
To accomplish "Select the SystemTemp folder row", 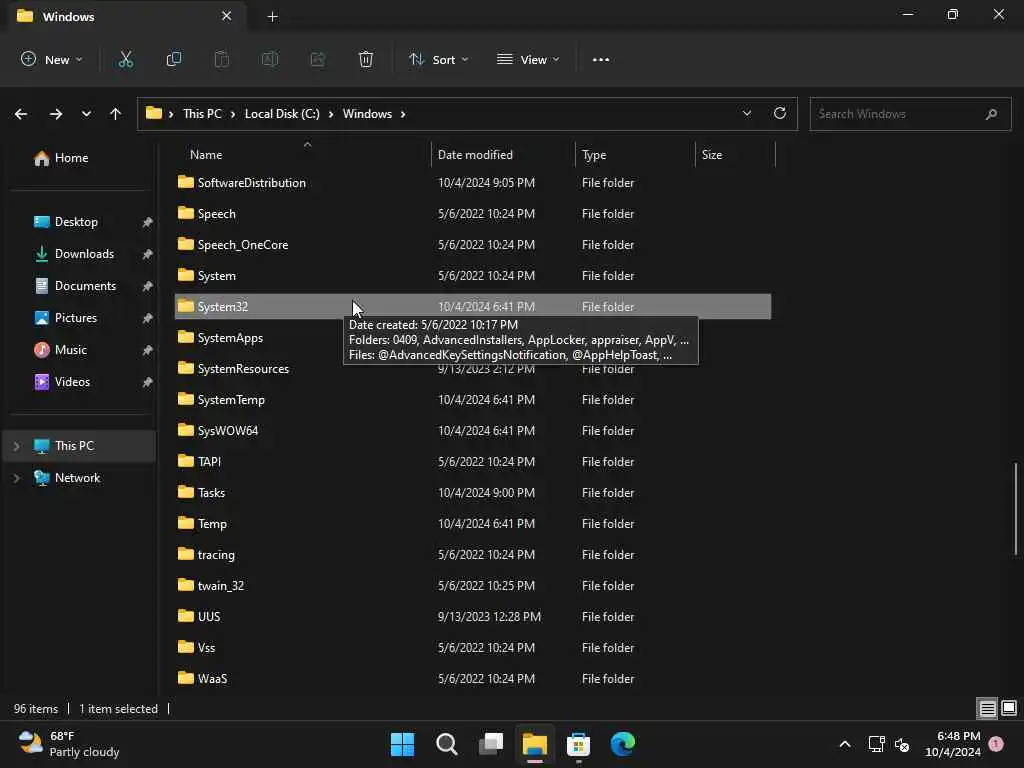I will pos(473,400).
